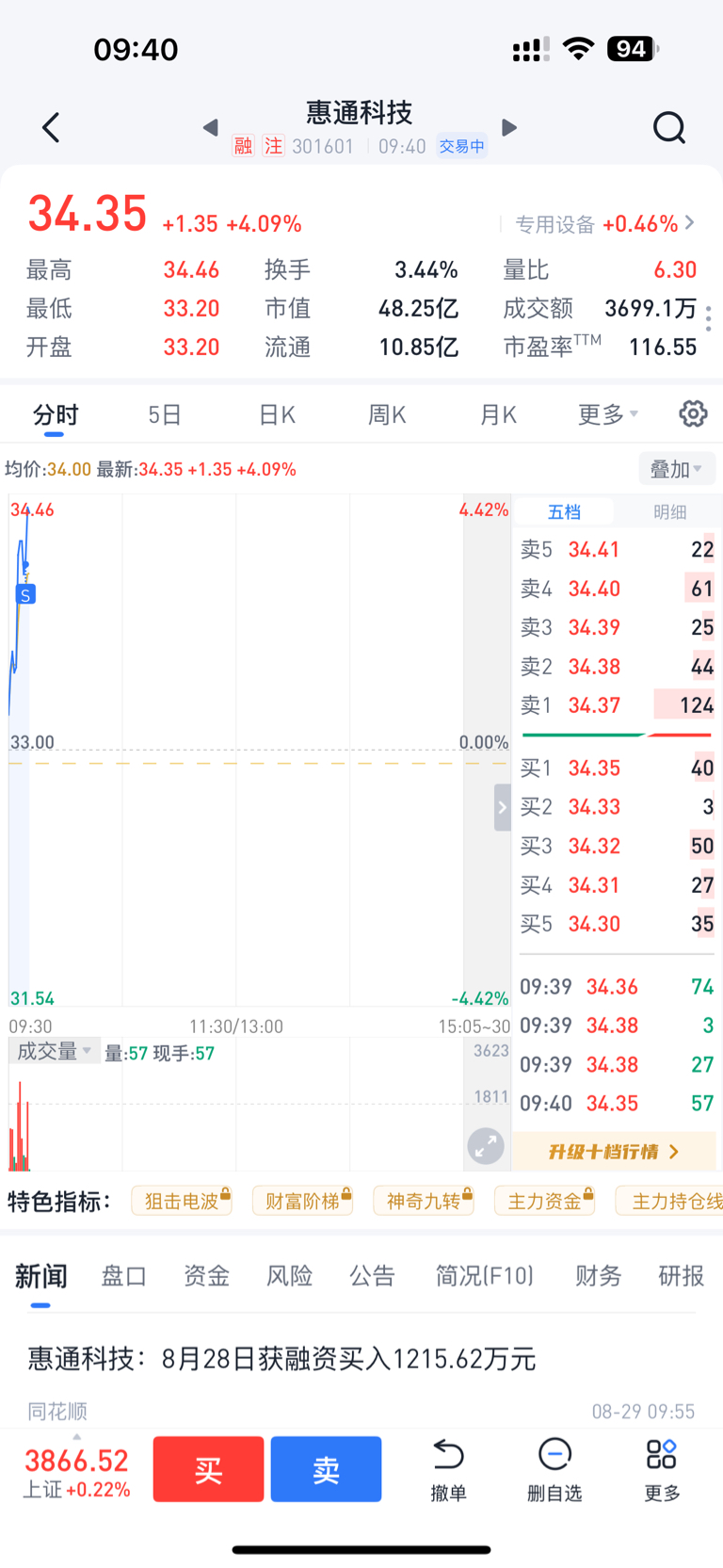Select 卖1 price 34.37 row

tap(618, 705)
